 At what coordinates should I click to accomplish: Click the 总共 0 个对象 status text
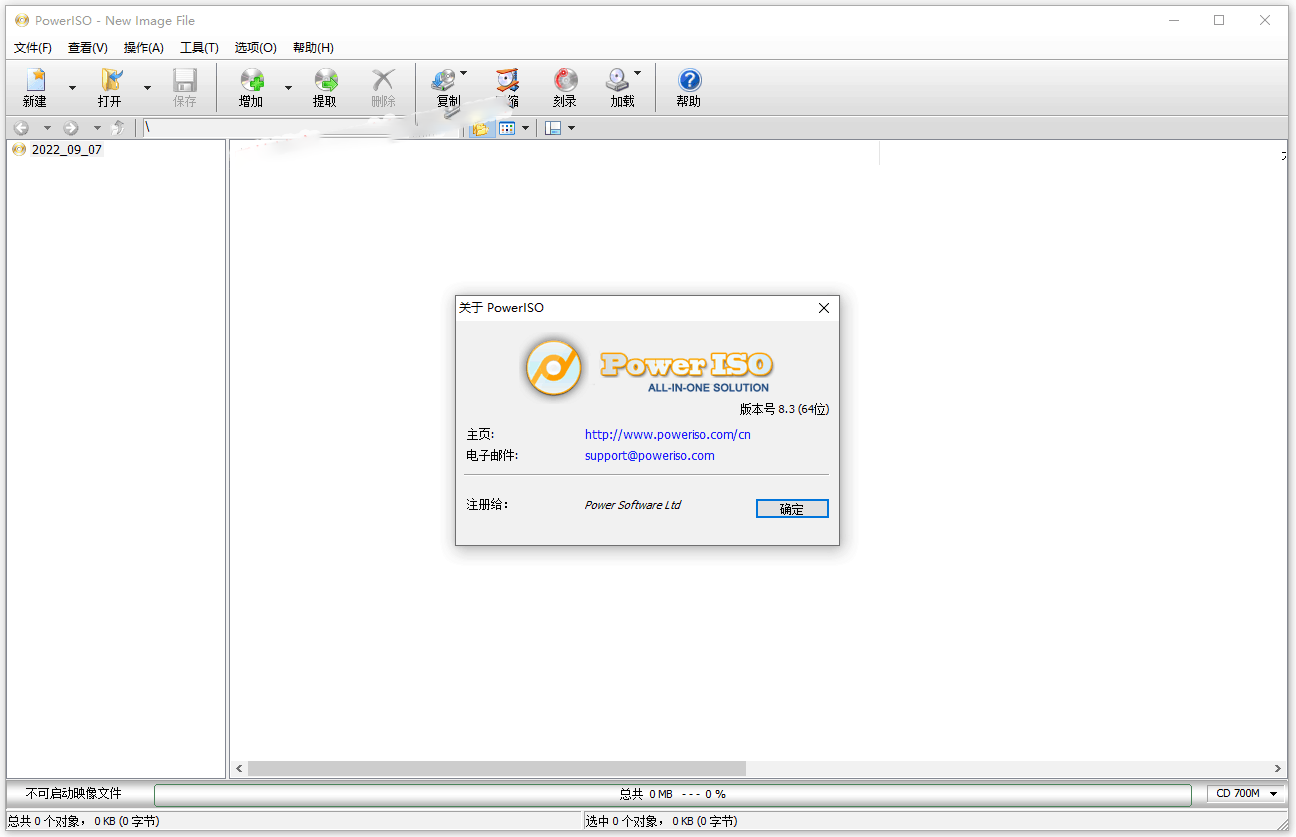click(84, 821)
